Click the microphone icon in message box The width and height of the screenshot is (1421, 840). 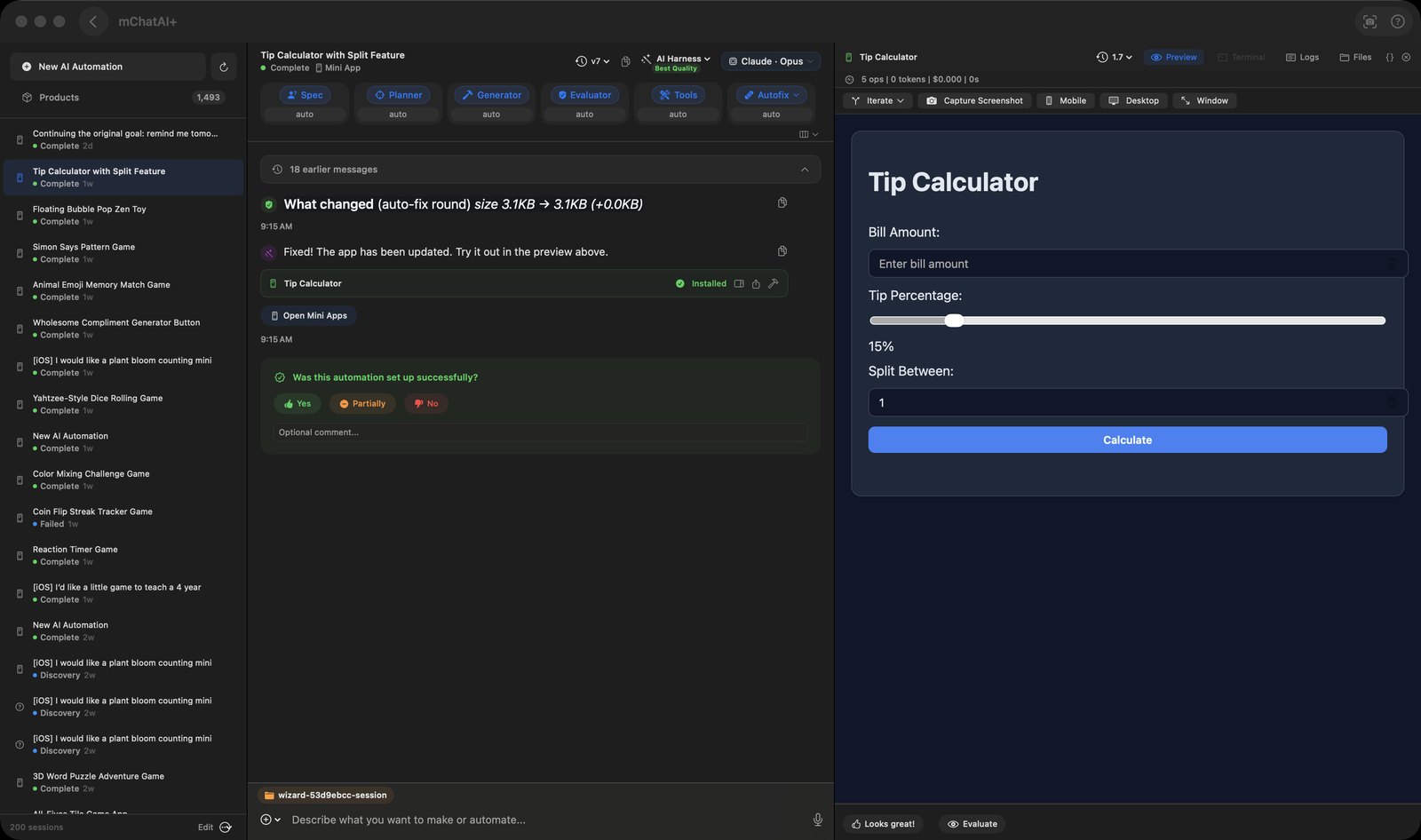pos(817,820)
